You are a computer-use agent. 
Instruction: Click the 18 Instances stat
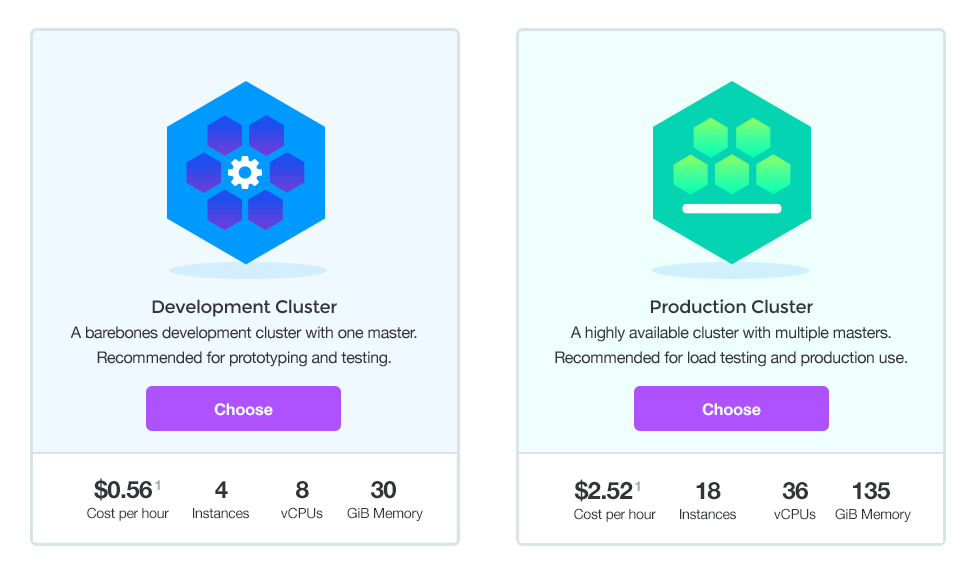coord(707,500)
